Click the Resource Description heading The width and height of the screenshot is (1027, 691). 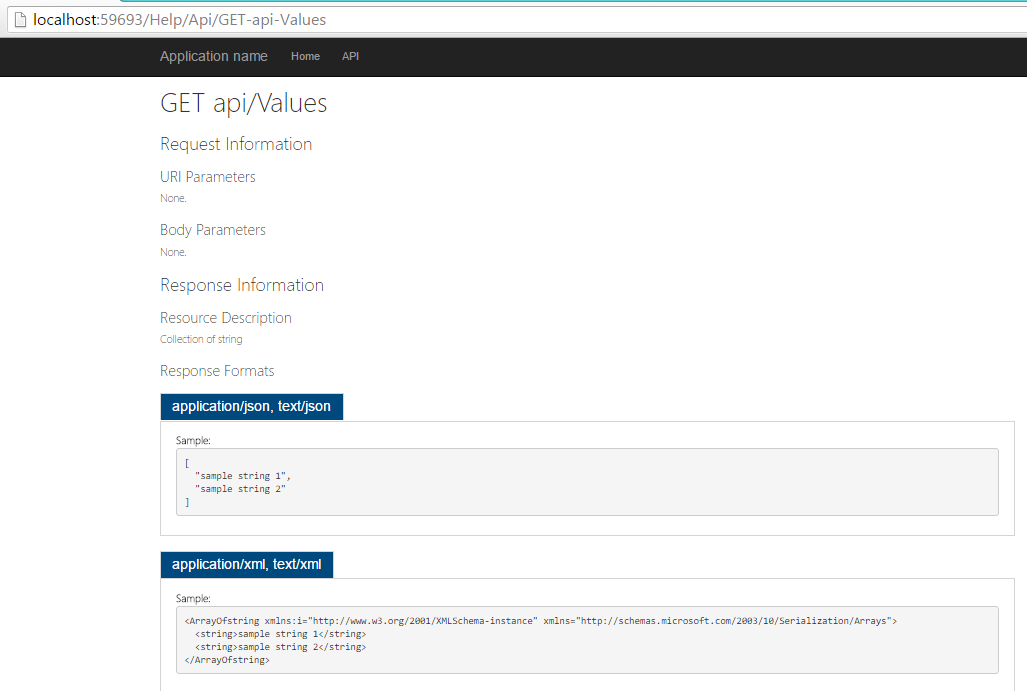(x=226, y=318)
